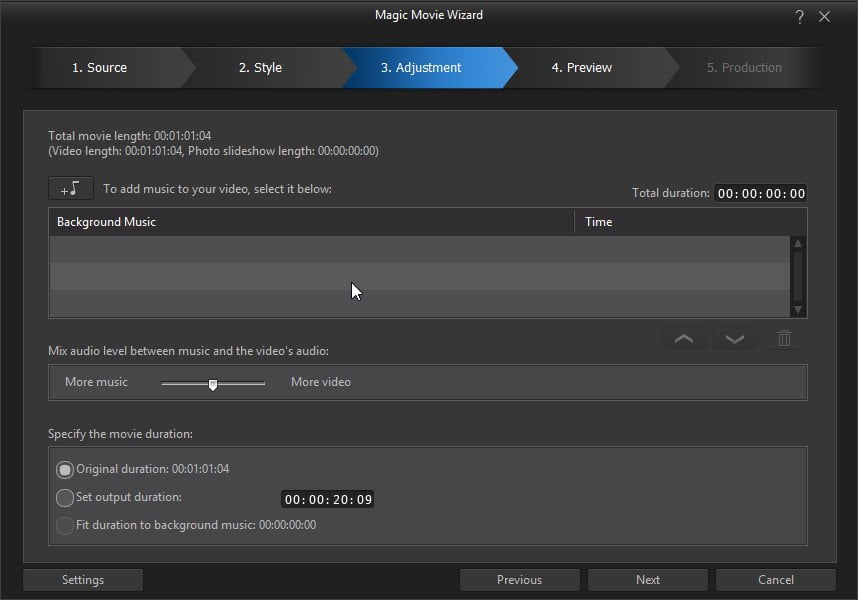This screenshot has height=600, width=858.
Task: Select Set output duration option
Action: pyautogui.click(x=65, y=497)
